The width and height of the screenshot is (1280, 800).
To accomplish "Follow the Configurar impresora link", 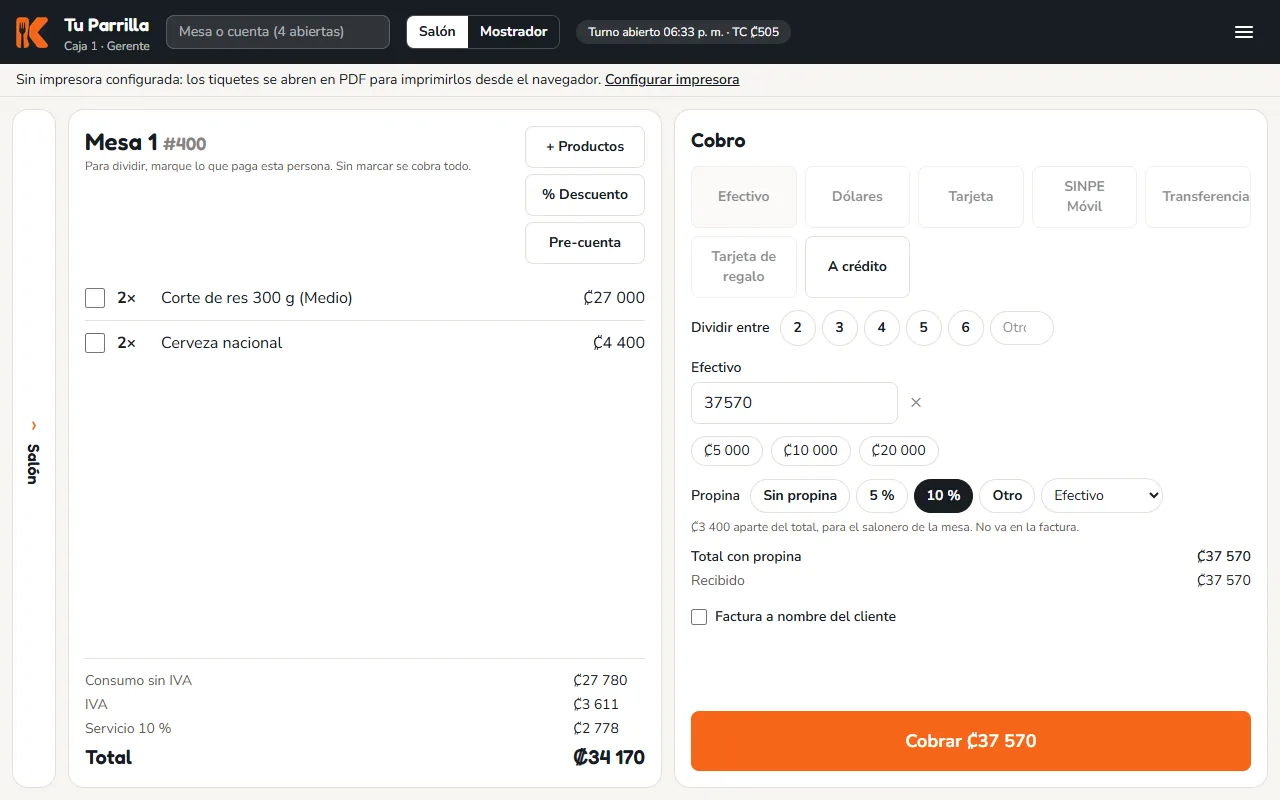I will (672, 80).
